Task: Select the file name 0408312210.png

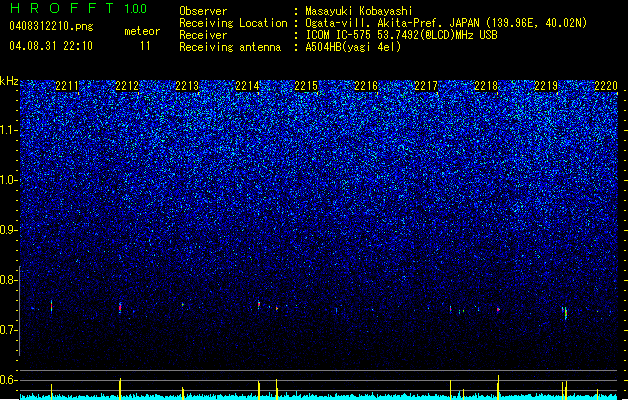Action: [x=51, y=26]
